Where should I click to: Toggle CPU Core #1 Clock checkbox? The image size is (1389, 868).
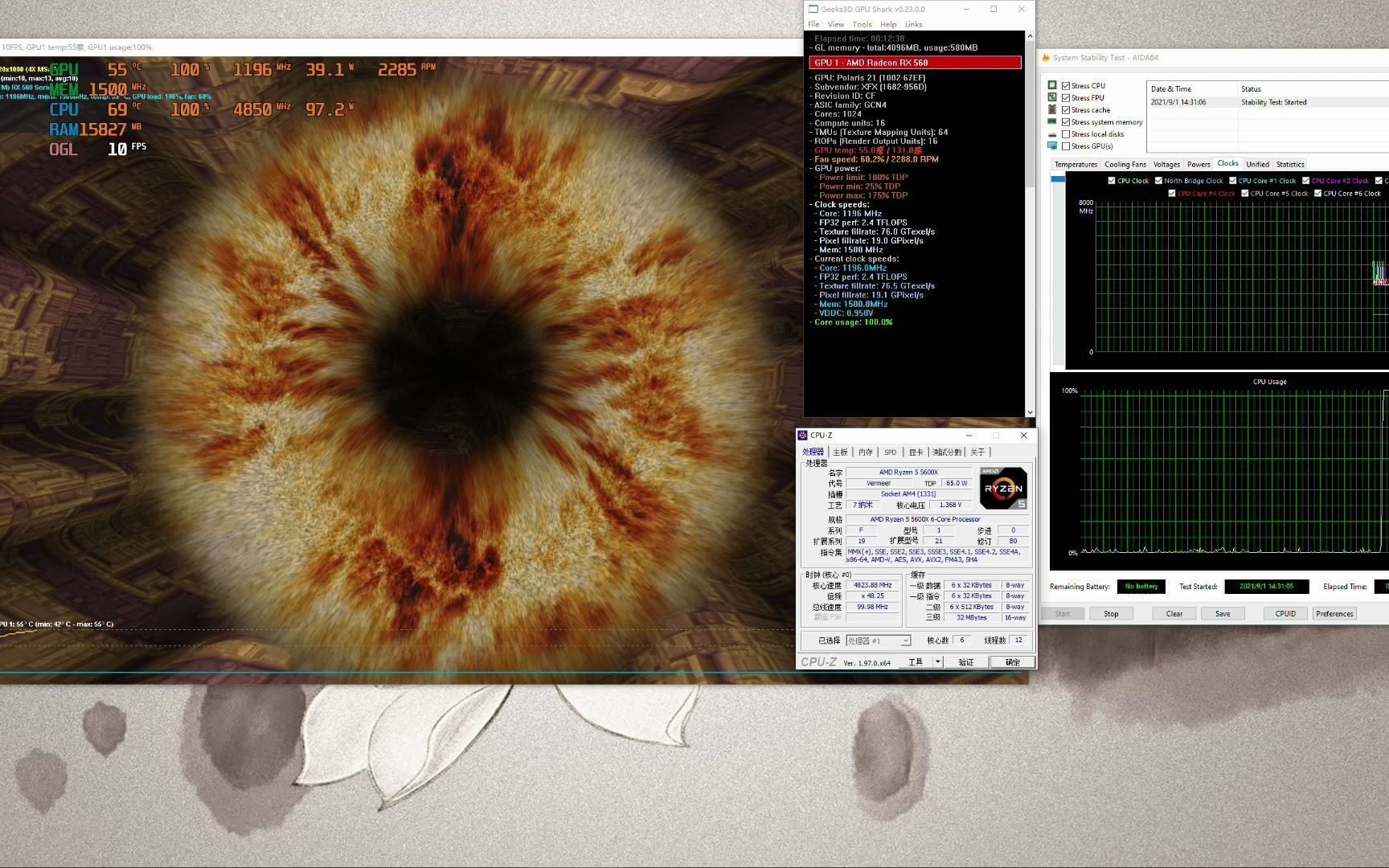tap(1233, 181)
